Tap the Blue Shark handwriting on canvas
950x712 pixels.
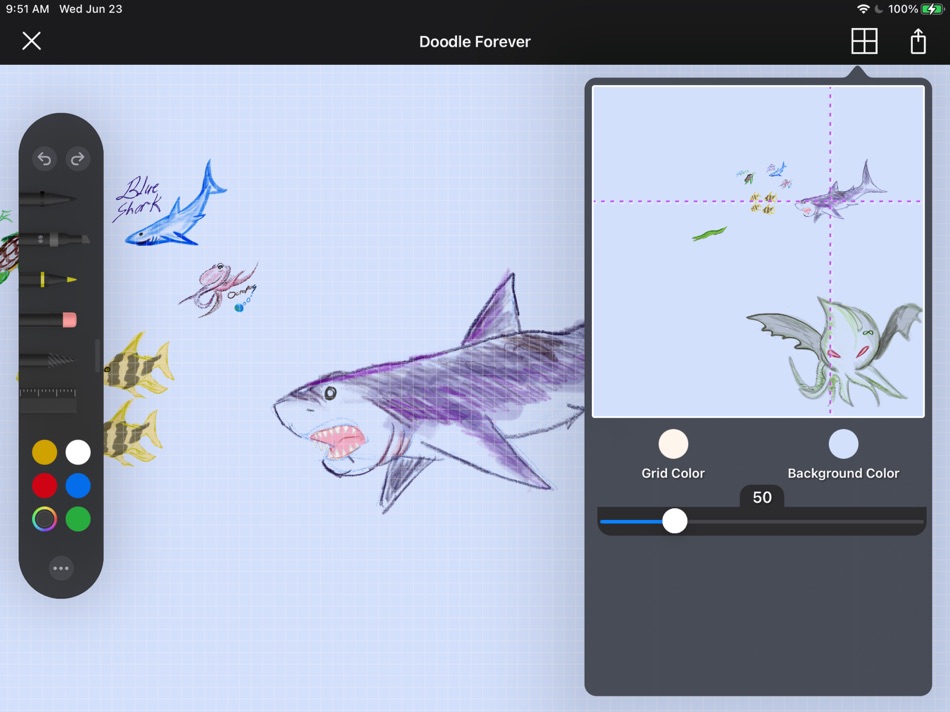tap(139, 198)
